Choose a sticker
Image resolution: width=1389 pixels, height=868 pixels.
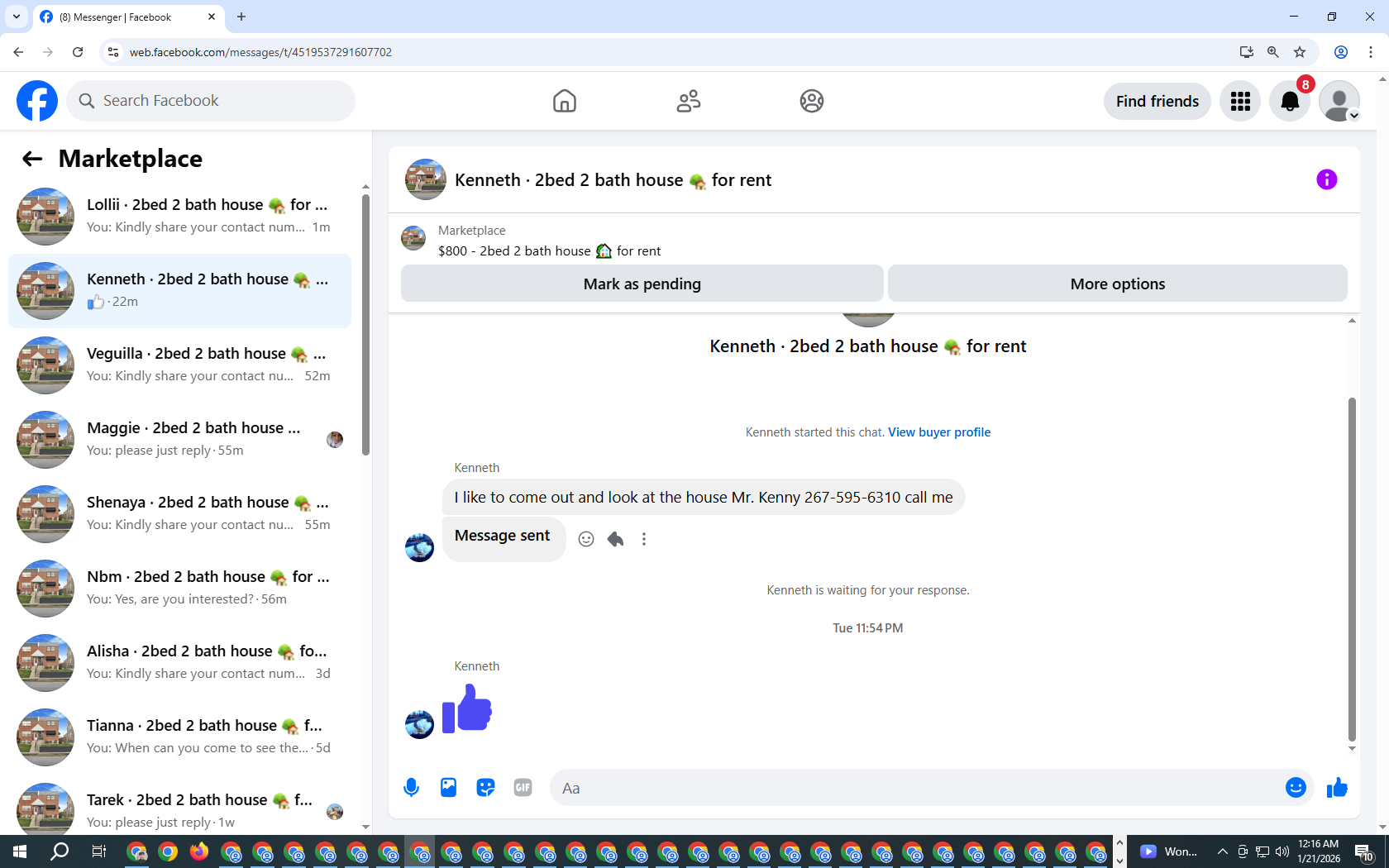click(x=485, y=788)
